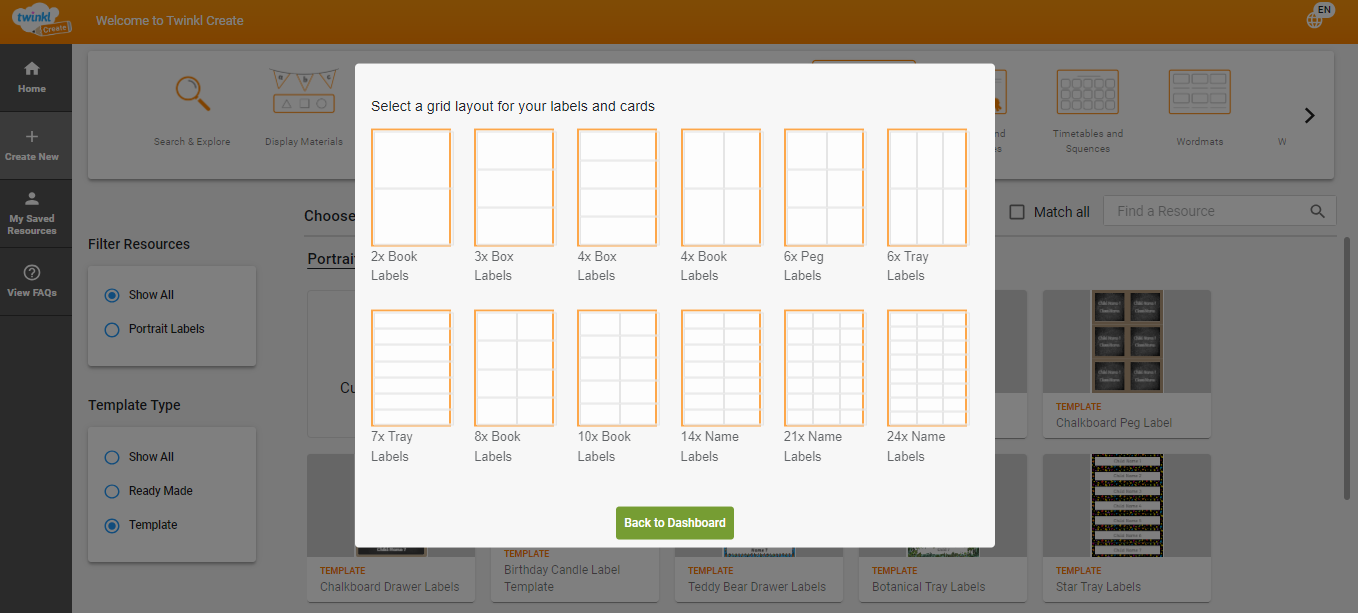Click the Create New sidebar button
1358x613 pixels.
[32, 145]
